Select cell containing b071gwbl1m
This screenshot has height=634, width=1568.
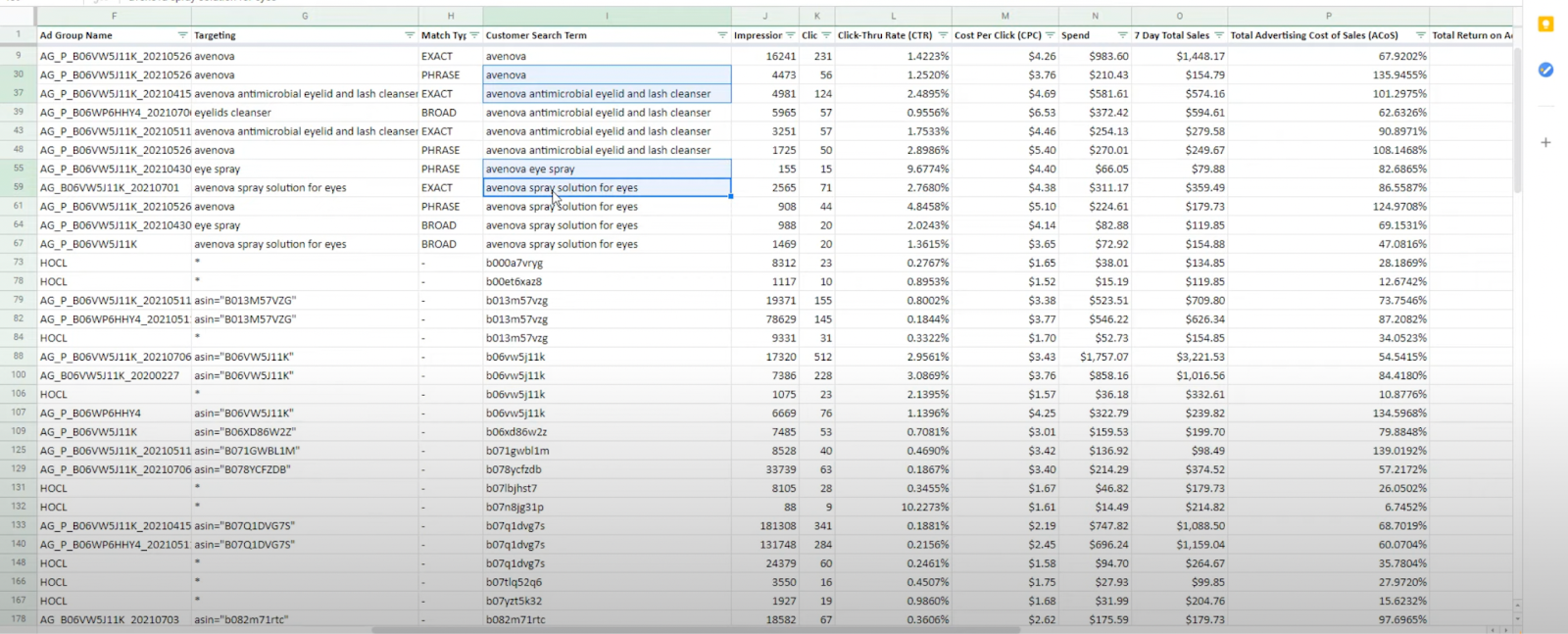coord(607,451)
